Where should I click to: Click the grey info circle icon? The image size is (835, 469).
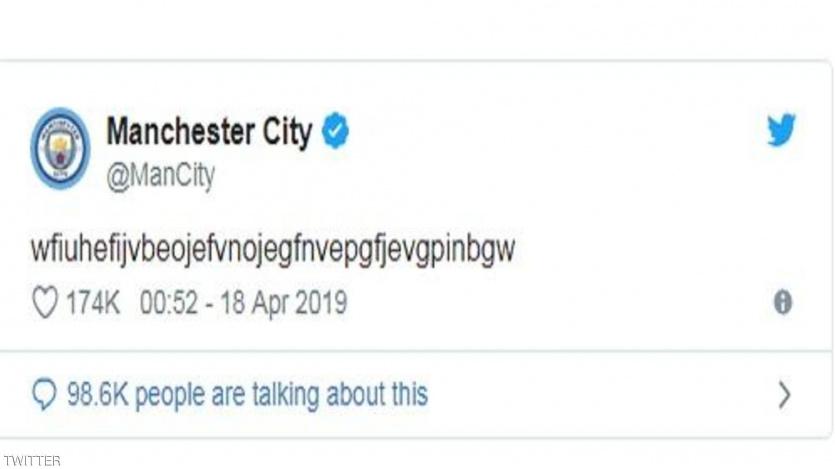[783, 303]
